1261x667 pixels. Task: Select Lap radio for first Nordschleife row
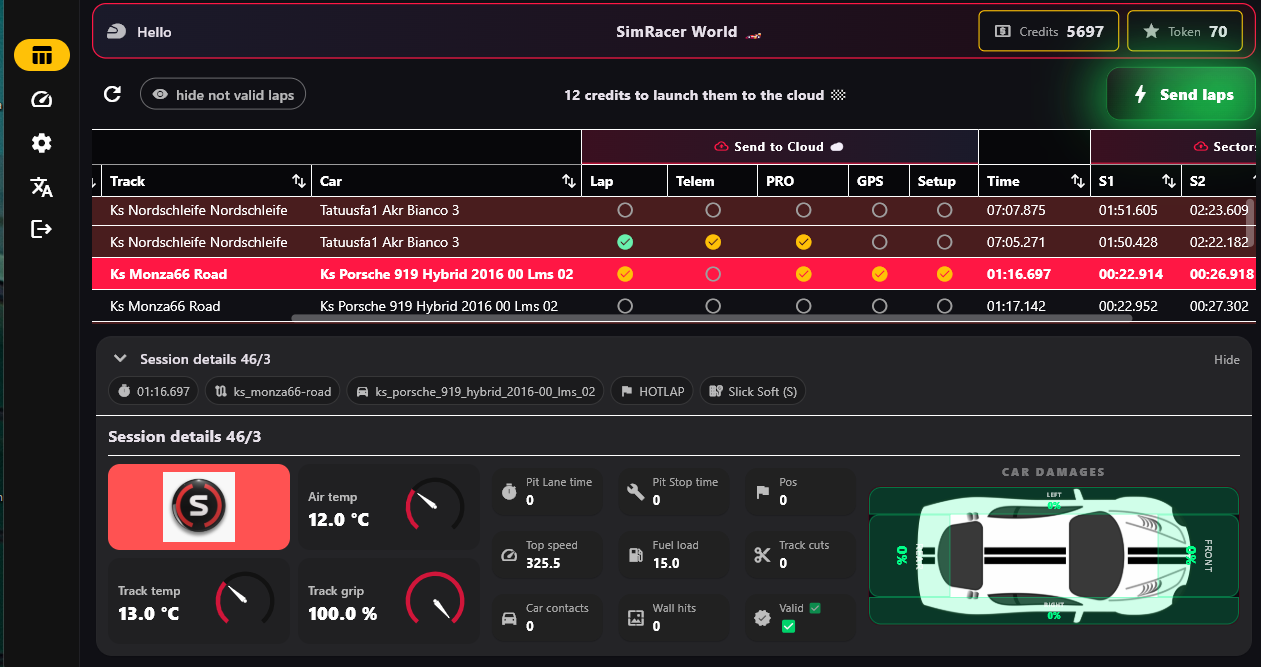(625, 210)
